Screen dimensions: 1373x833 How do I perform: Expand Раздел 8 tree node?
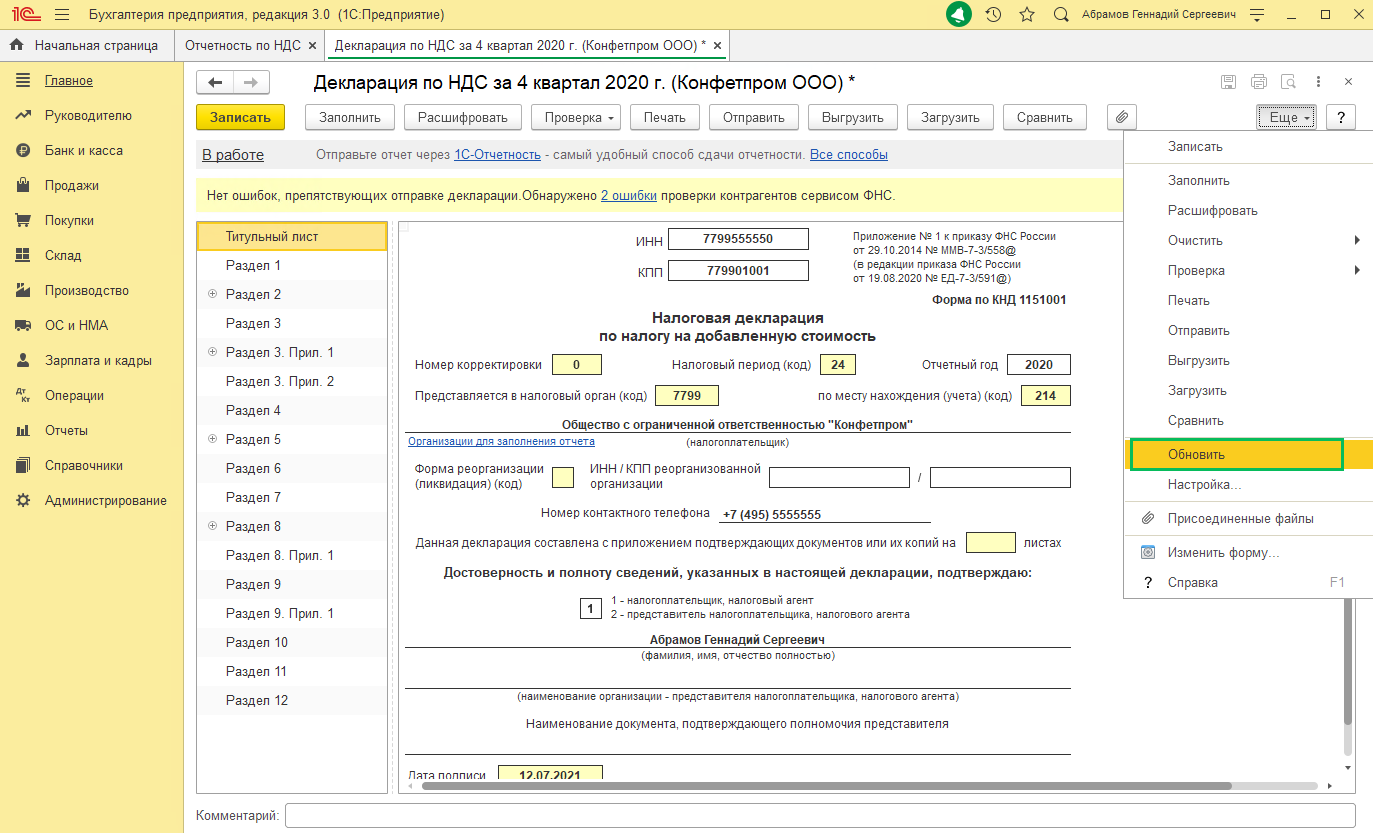[212, 526]
